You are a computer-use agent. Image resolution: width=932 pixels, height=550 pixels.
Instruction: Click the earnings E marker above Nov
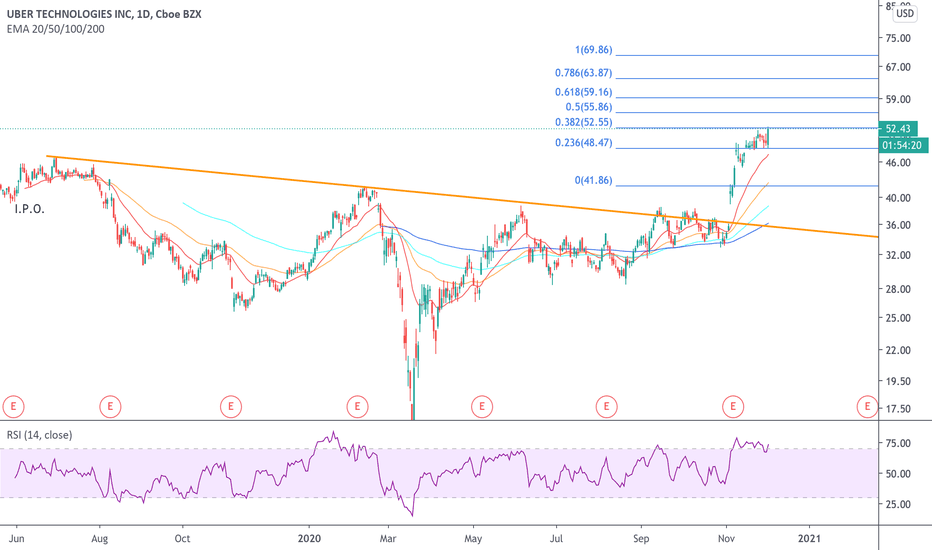pyautogui.click(x=733, y=407)
